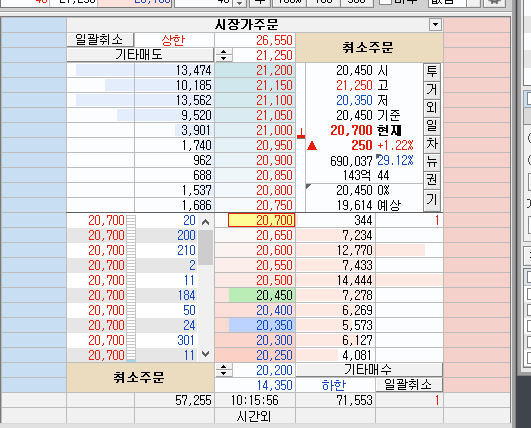Select ask price 20,950
Viewport: 531px width, 428px height.
(255, 145)
